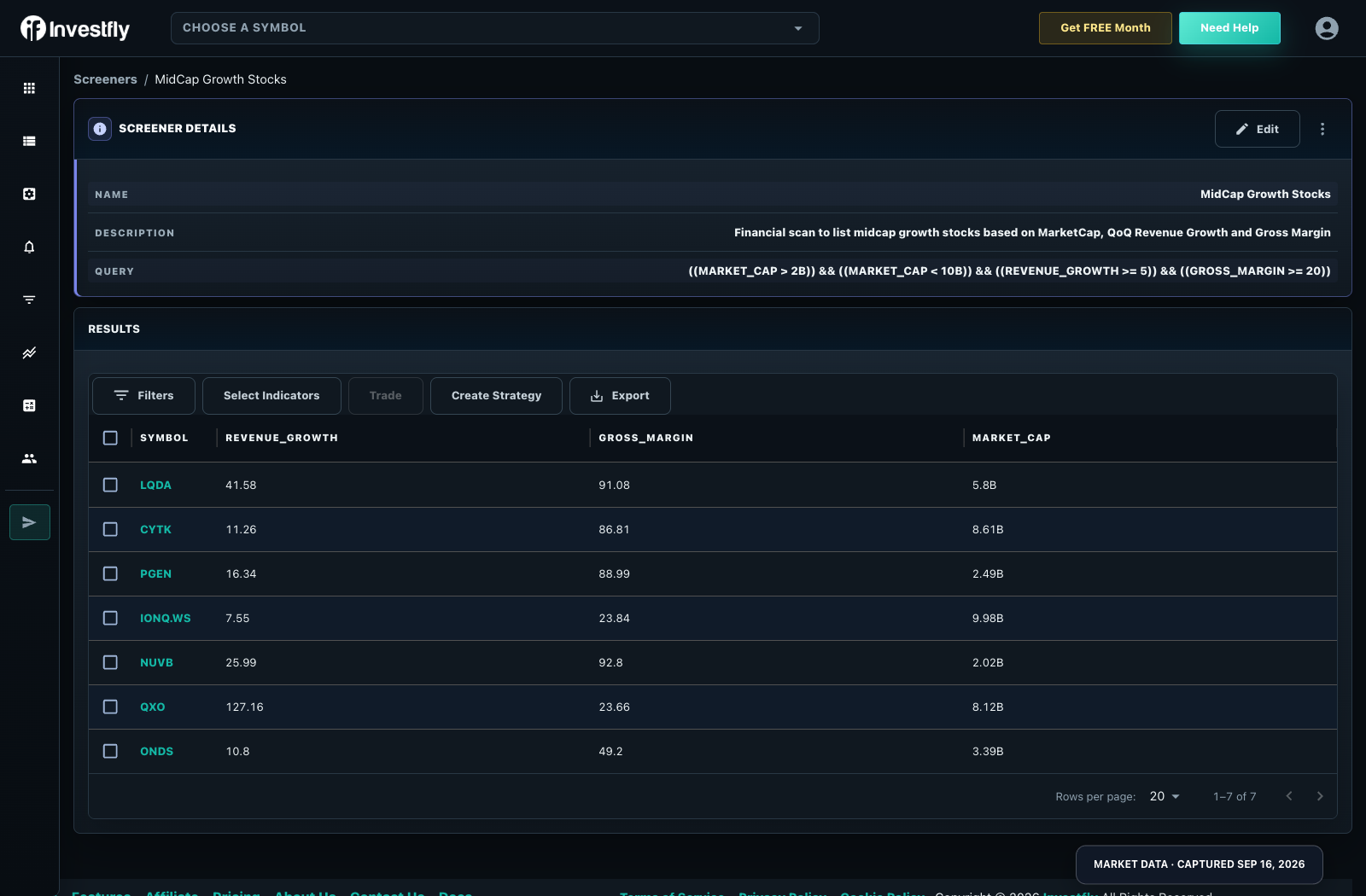Open the LQDA symbol link

point(155,485)
